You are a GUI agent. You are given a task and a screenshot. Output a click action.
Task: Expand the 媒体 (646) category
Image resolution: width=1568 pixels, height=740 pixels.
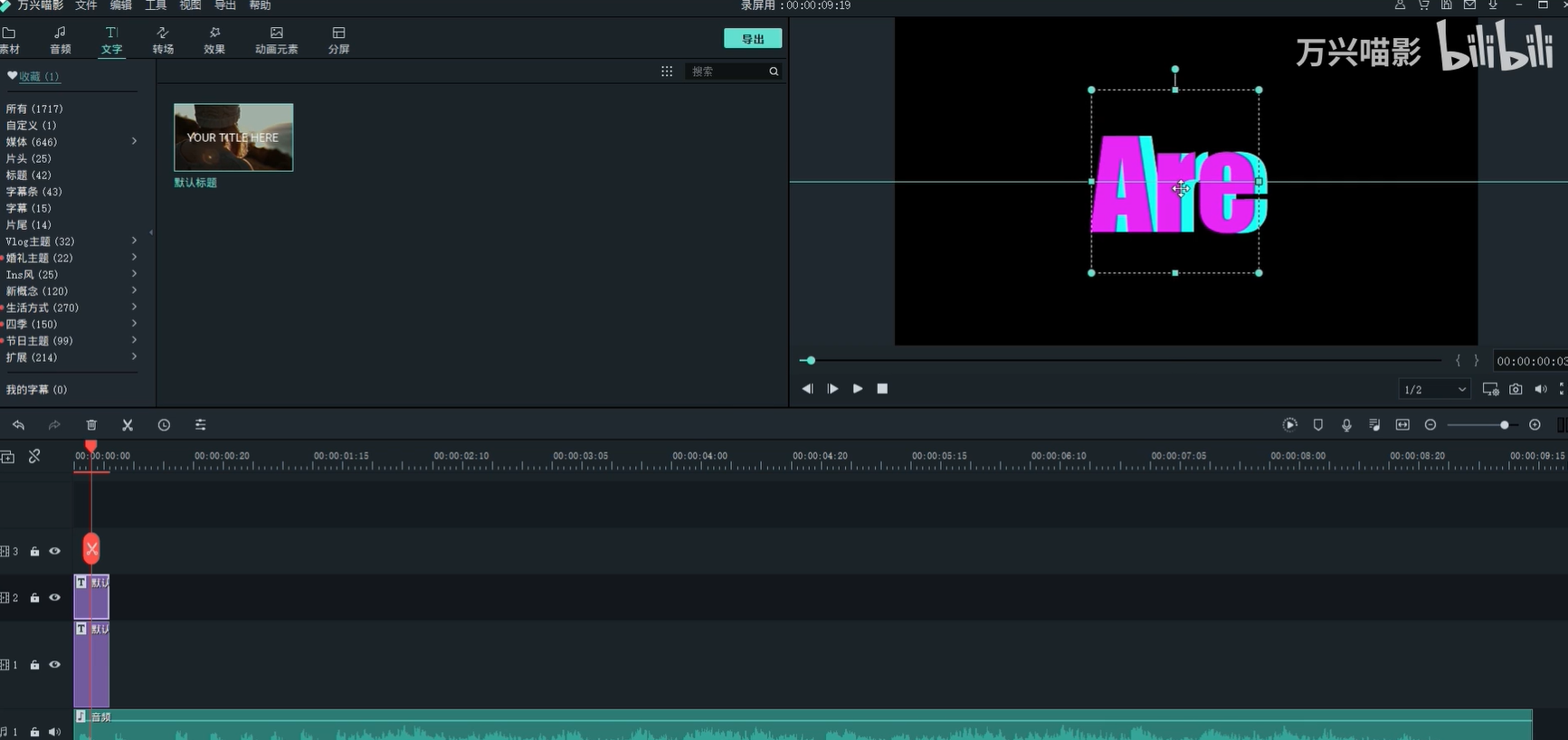coord(134,141)
